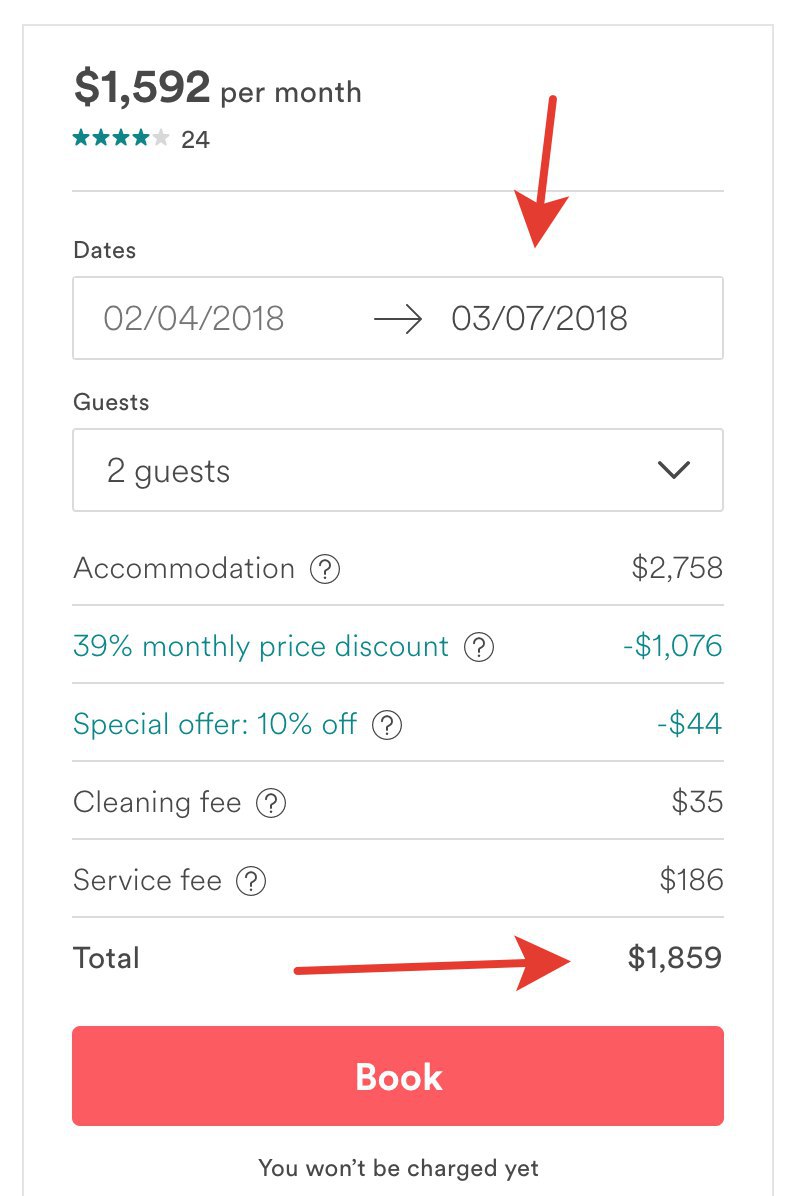The height and width of the screenshot is (1196, 798).
Task: Select the check-in date 02/04/2018
Action: (194, 319)
